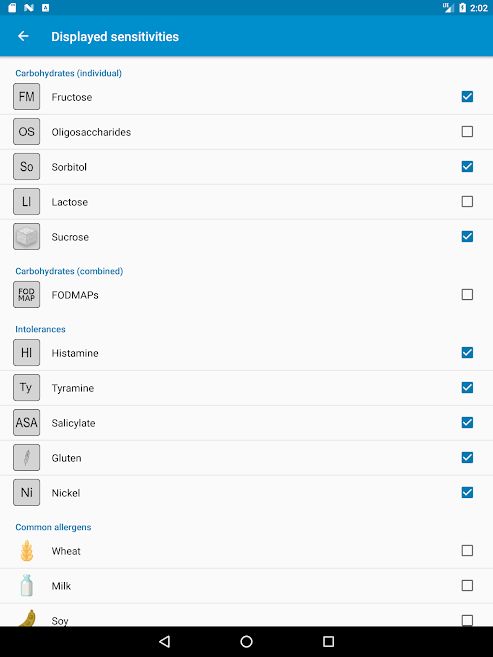Image resolution: width=493 pixels, height=657 pixels.
Task: Disable the Tyramine checkbox
Action: (467, 388)
